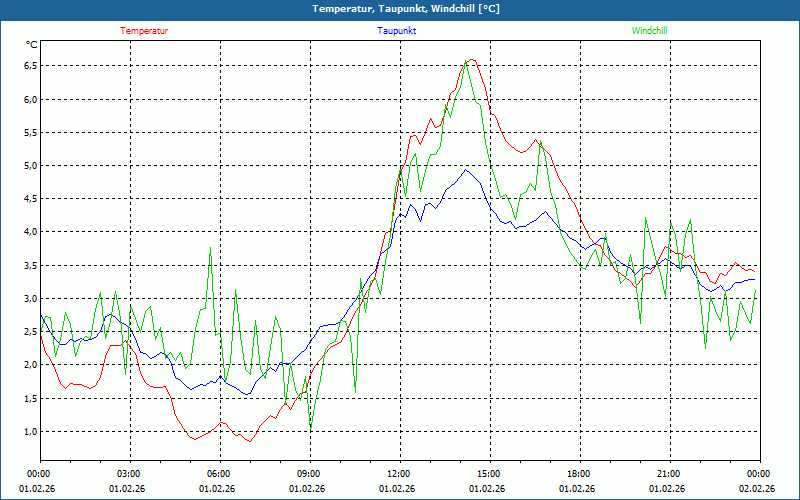Select the red Temperatur legend label
This screenshot has width=800, height=500.
pos(144,31)
